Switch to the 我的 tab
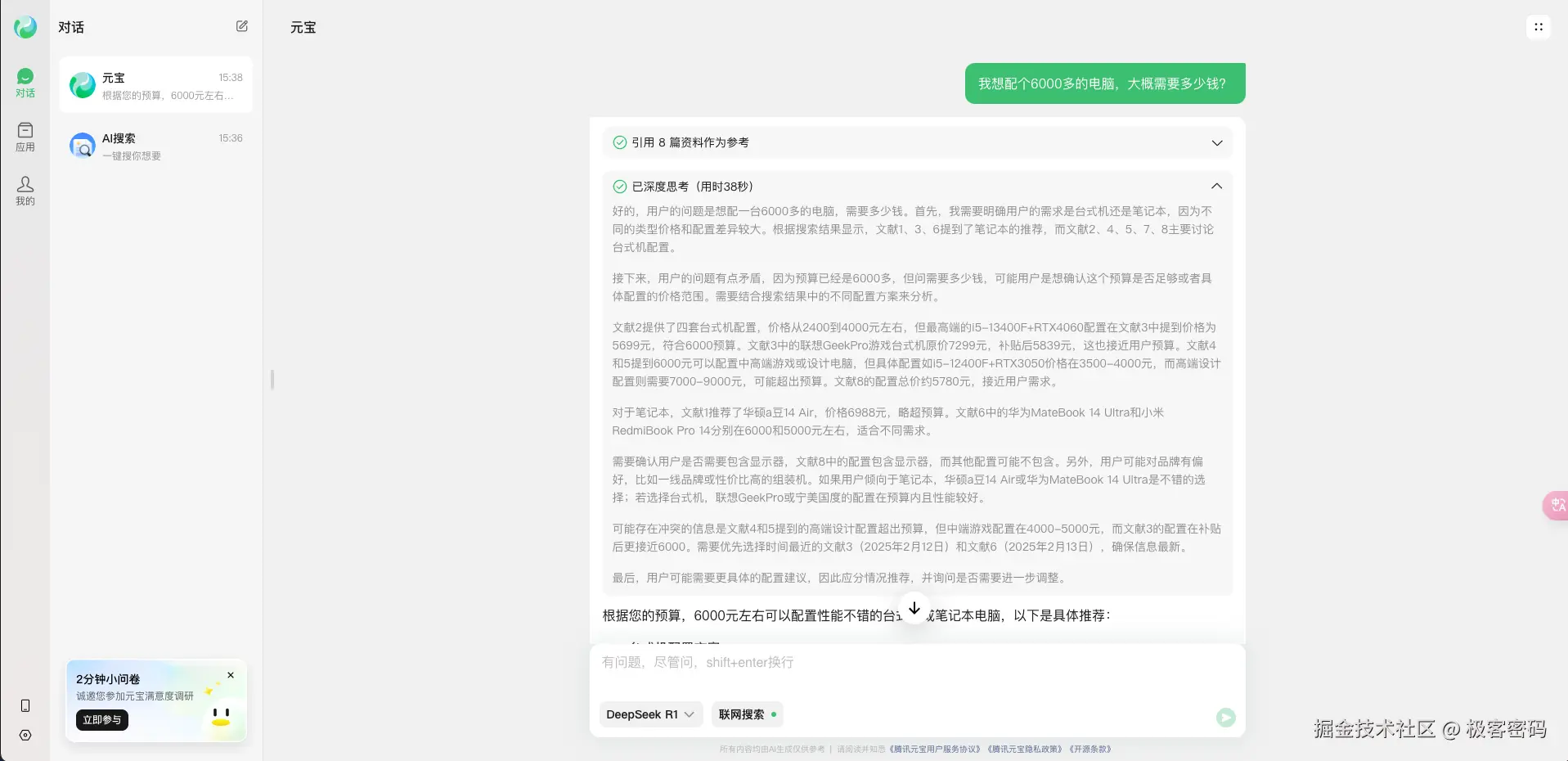This screenshot has width=1568, height=761. click(25, 190)
